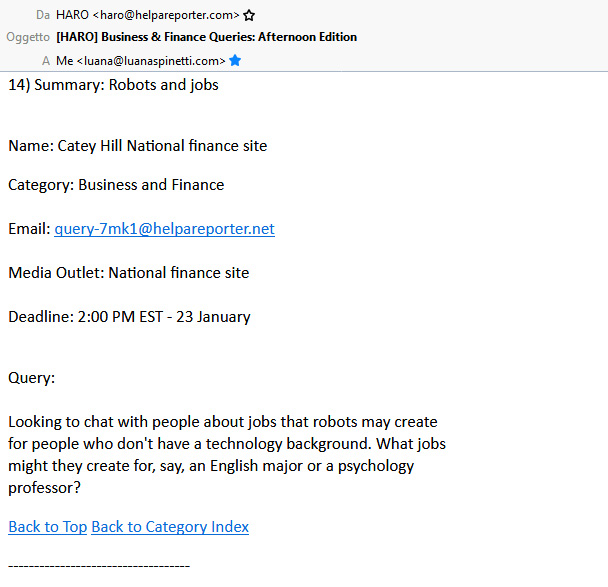The height and width of the screenshot is (587, 608).
Task: Click the star icon beside HARO sender address
Action: tap(249, 15)
